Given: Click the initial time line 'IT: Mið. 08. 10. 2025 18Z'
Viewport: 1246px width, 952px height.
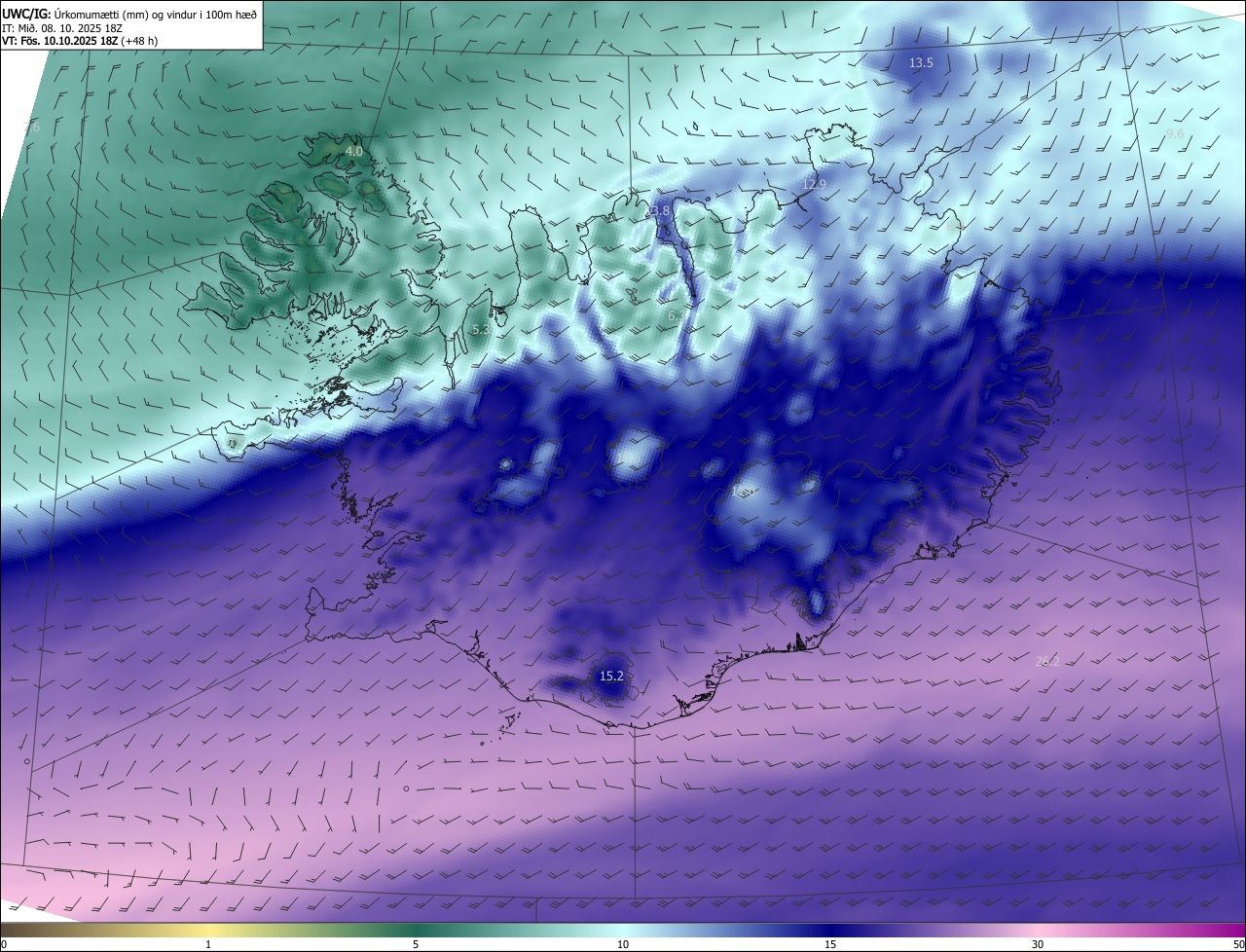Looking at the screenshot, I should pyautogui.click(x=61, y=27).
